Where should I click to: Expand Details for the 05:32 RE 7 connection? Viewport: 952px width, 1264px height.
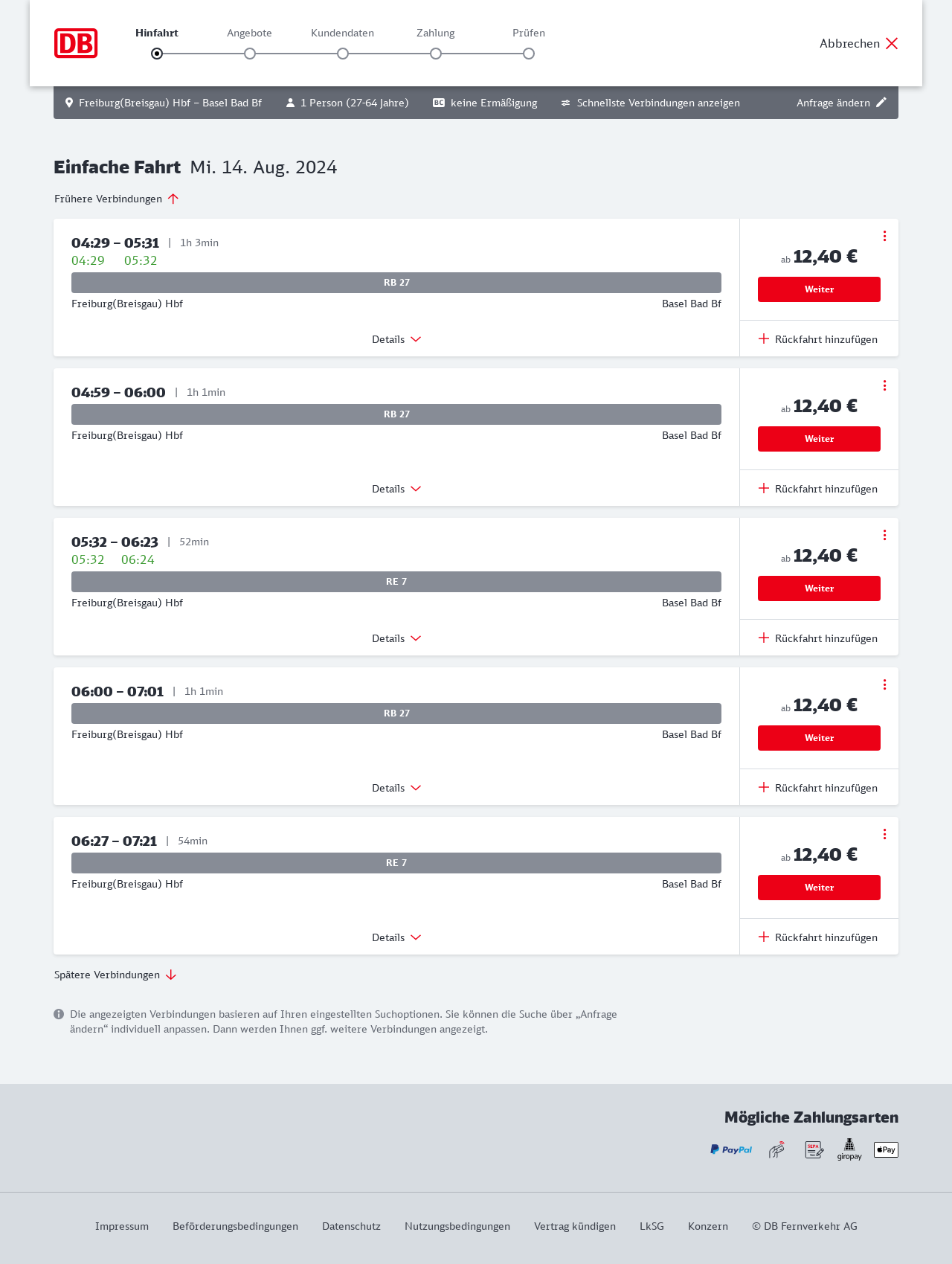point(396,638)
